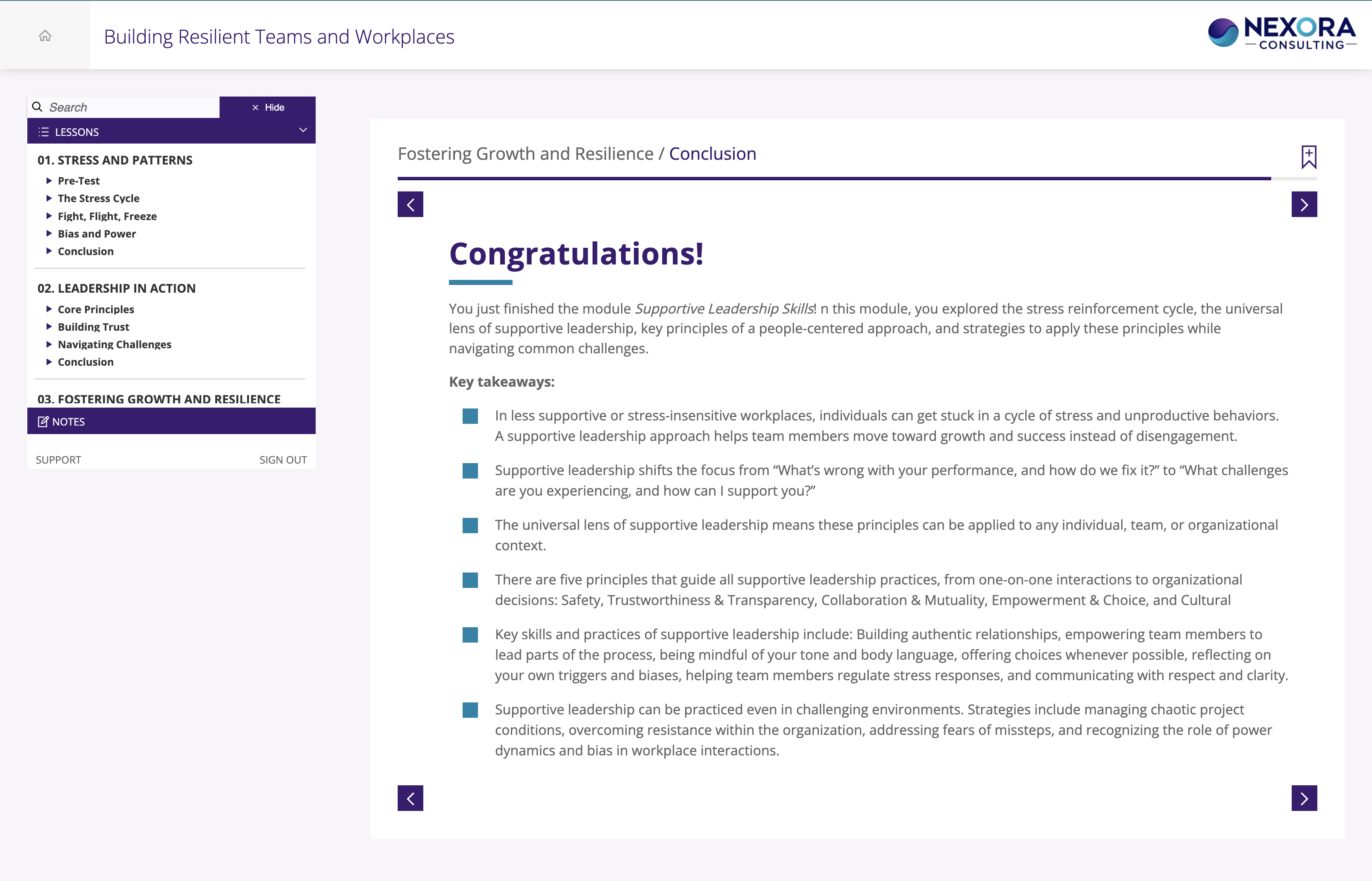Click Sign Out link
The height and width of the screenshot is (881, 1372).
click(x=283, y=460)
